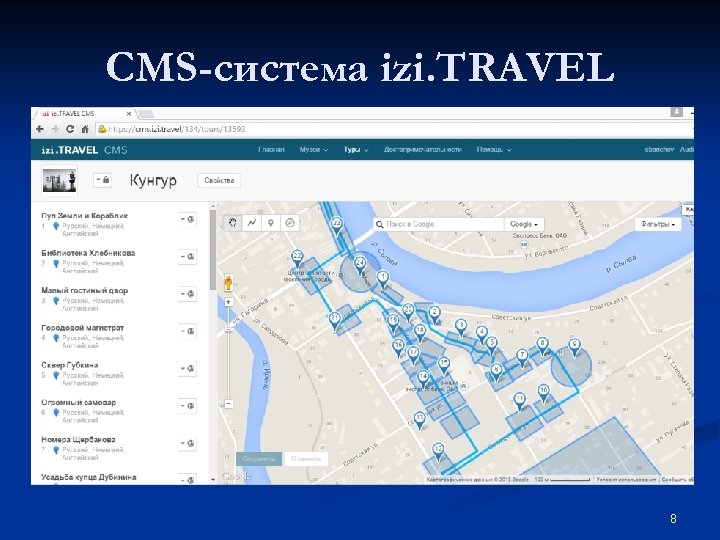Viewport: 720px width, 540px height.
Task: Click the Кунгур tour thumbnail image
Action: click(59, 180)
